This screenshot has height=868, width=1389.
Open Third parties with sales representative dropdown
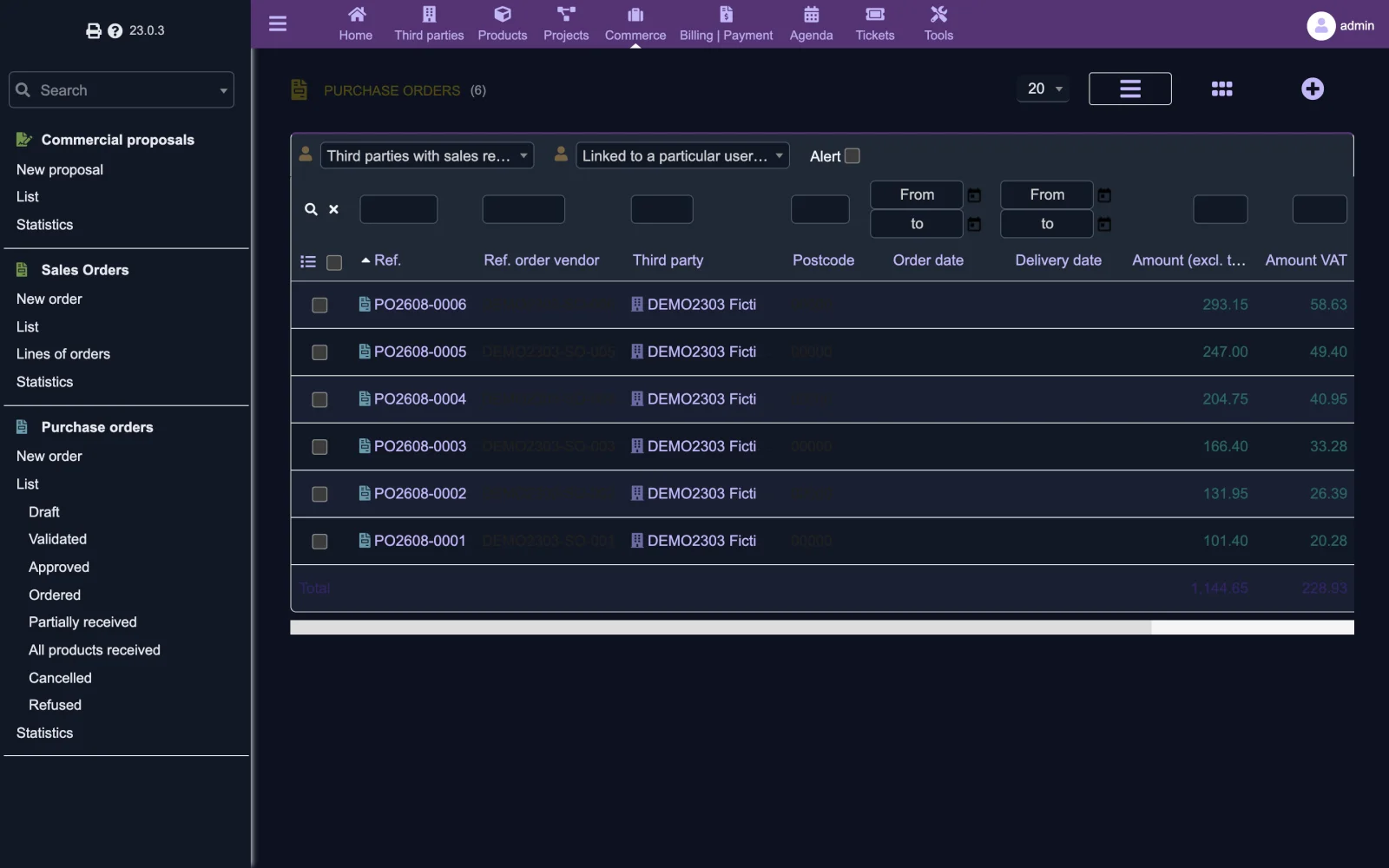click(427, 156)
